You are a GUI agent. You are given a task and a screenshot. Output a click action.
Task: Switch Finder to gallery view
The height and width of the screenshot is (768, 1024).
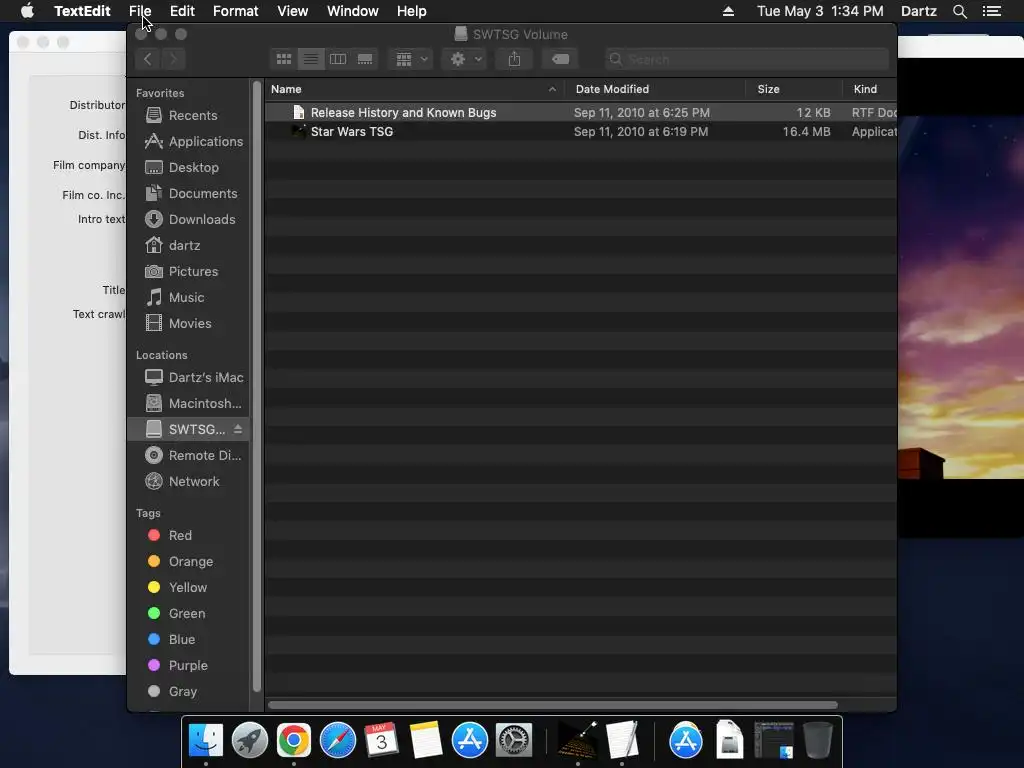pyautogui.click(x=365, y=59)
